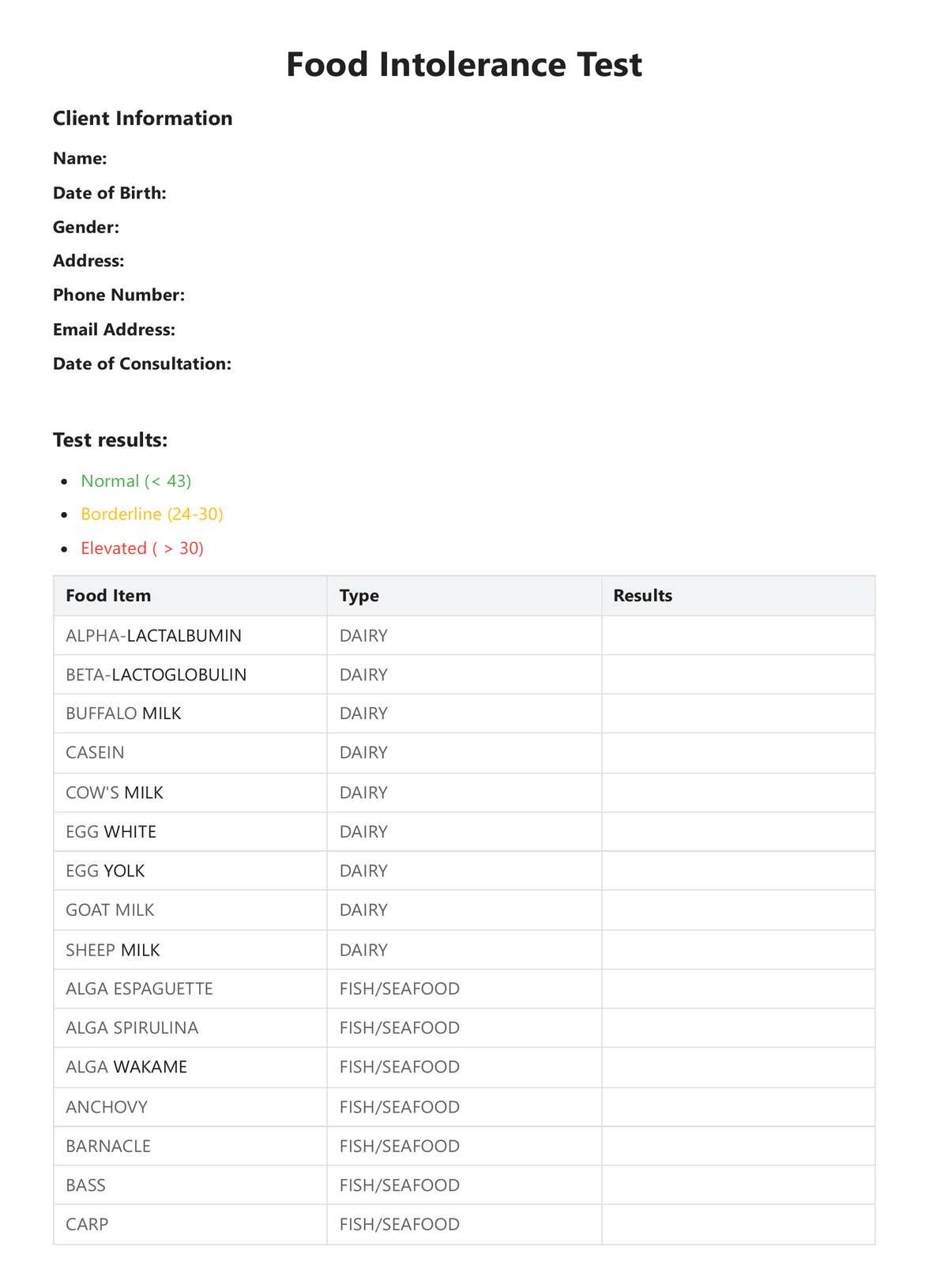Click the Food Item column header
The image size is (929, 1288).
(x=108, y=596)
